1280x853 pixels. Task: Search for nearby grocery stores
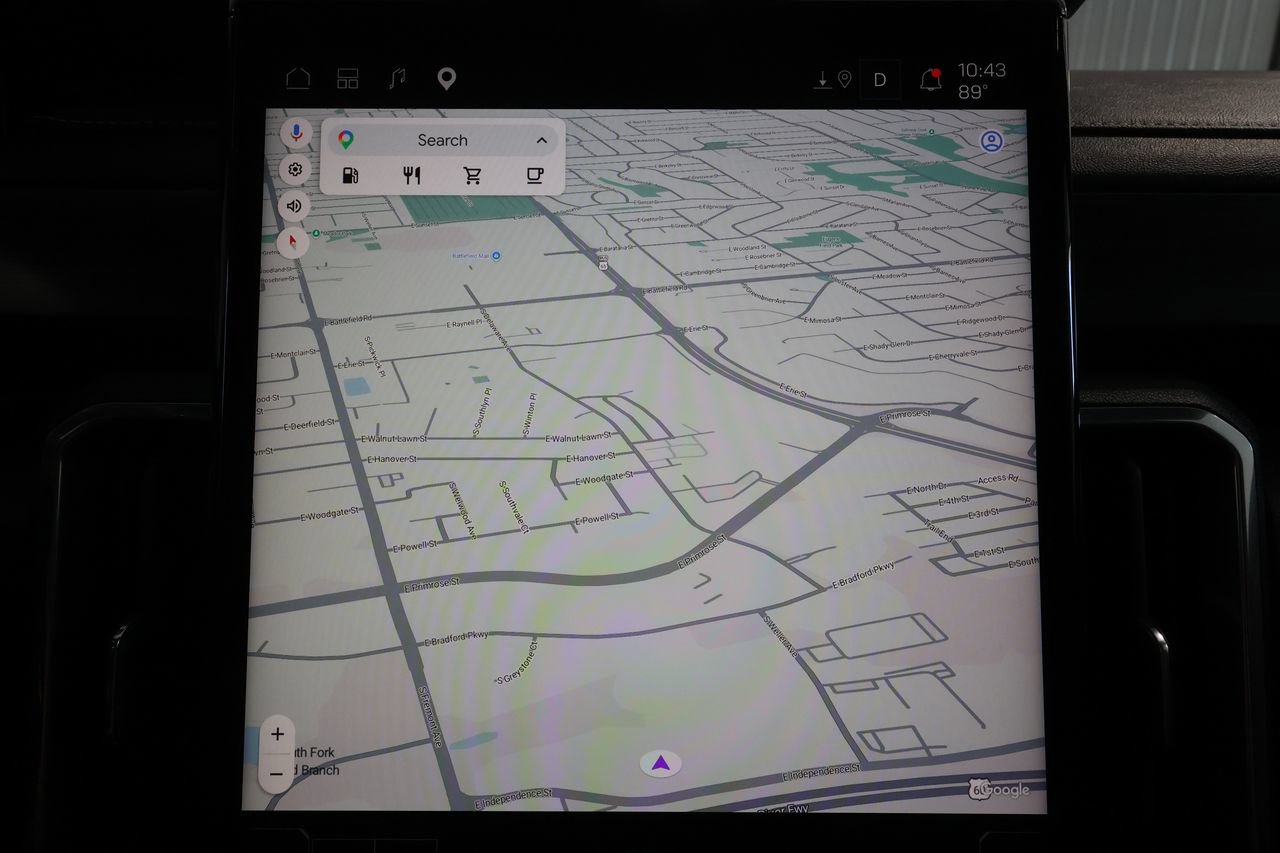pos(473,176)
